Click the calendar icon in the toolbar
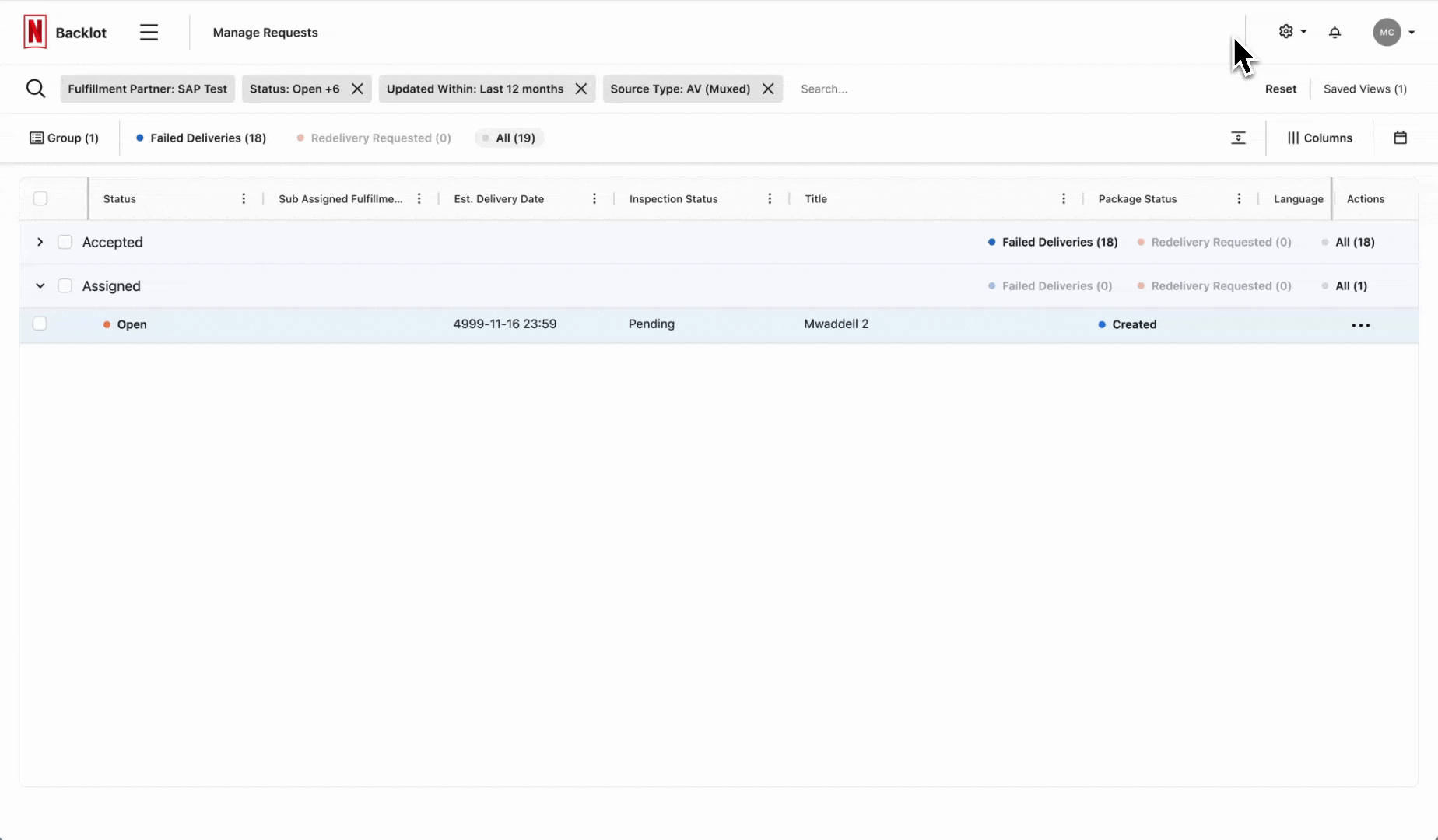The image size is (1438, 840). click(1400, 138)
